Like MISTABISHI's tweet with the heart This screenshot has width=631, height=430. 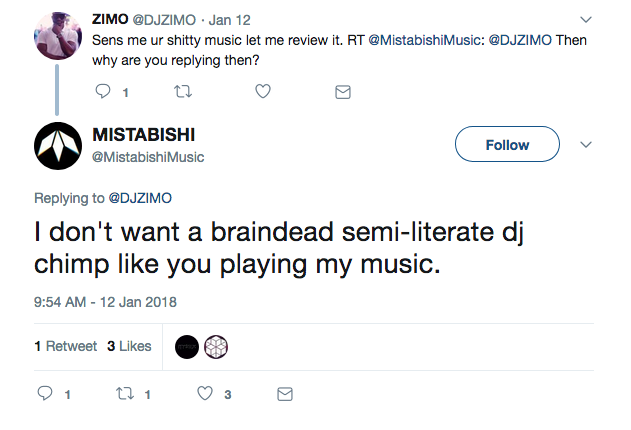[206, 395]
